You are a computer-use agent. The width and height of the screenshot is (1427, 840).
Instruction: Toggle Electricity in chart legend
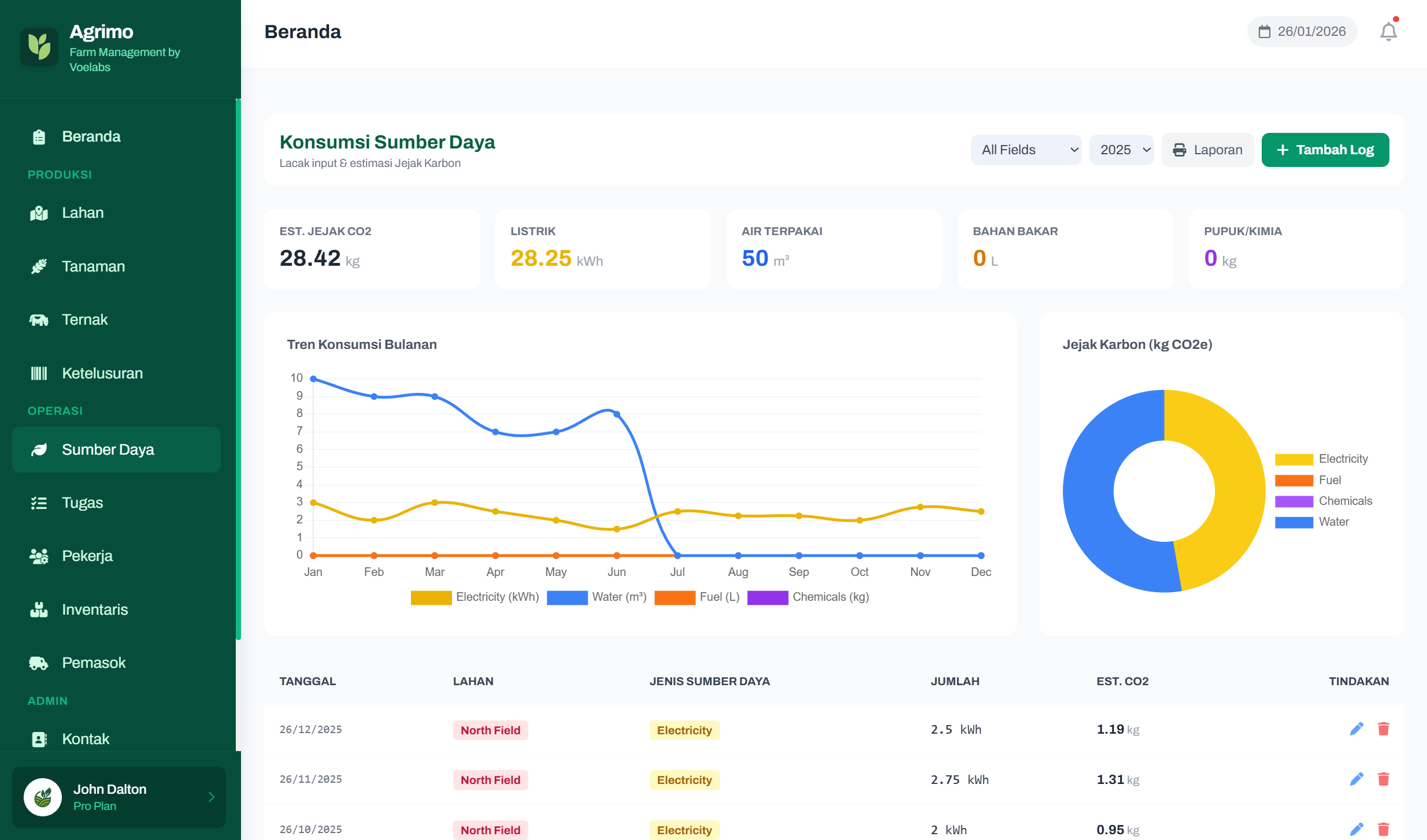click(475, 597)
